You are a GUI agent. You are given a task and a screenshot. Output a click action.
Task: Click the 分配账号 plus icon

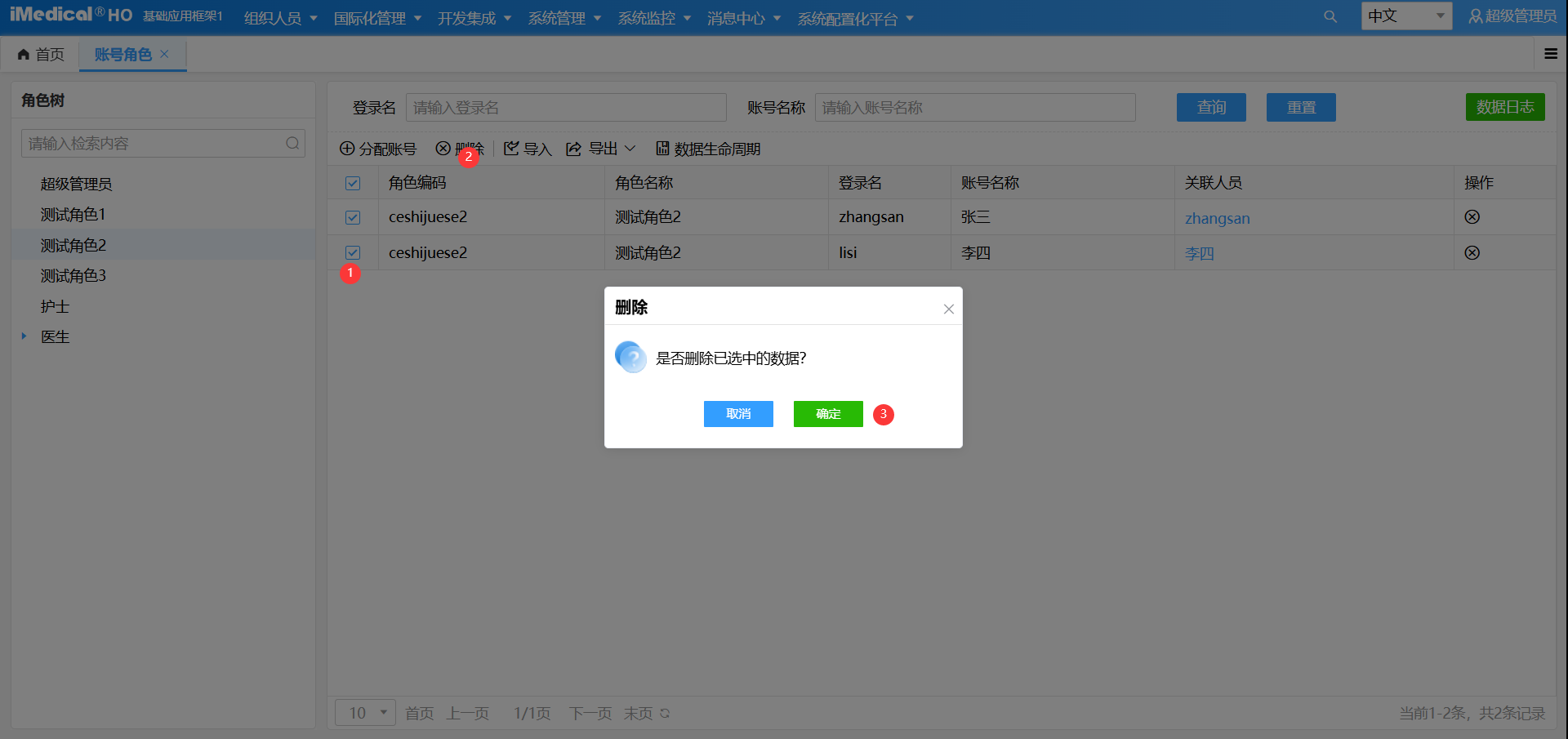pos(347,149)
